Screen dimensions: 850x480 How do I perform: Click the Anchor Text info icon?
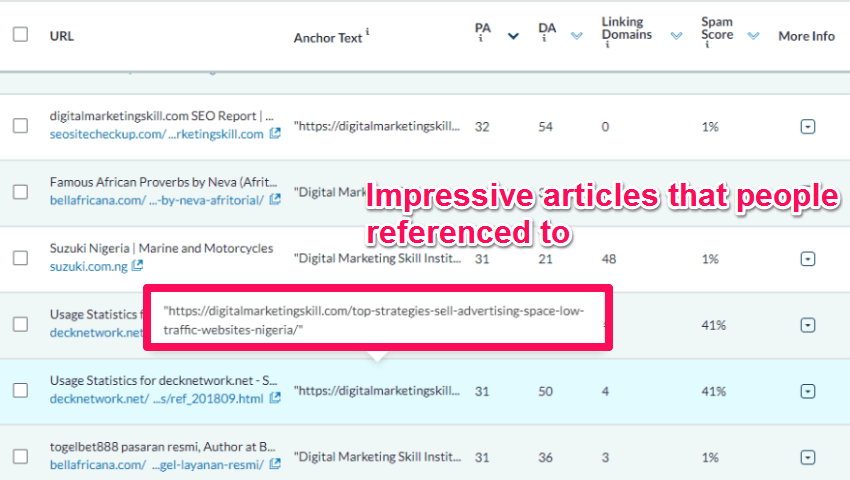368,31
